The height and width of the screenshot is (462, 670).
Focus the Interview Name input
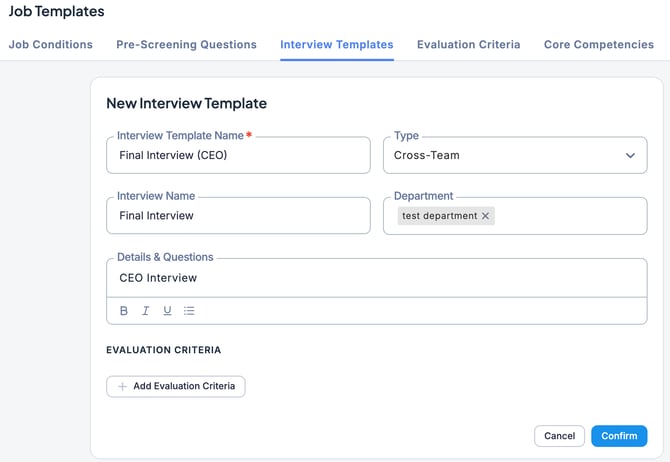click(x=238, y=216)
